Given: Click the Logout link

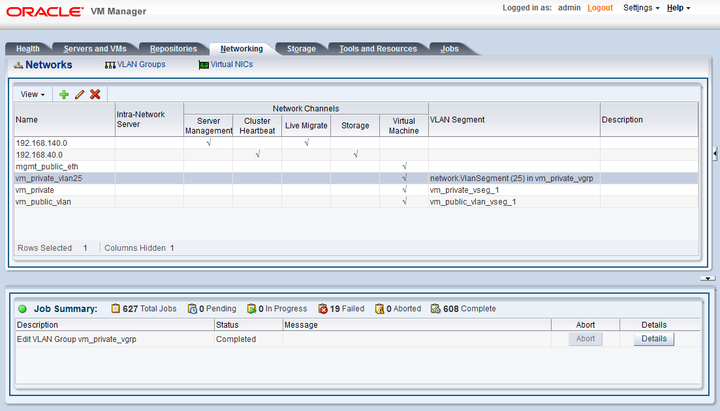Looking at the screenshot, I should [600, 8].
